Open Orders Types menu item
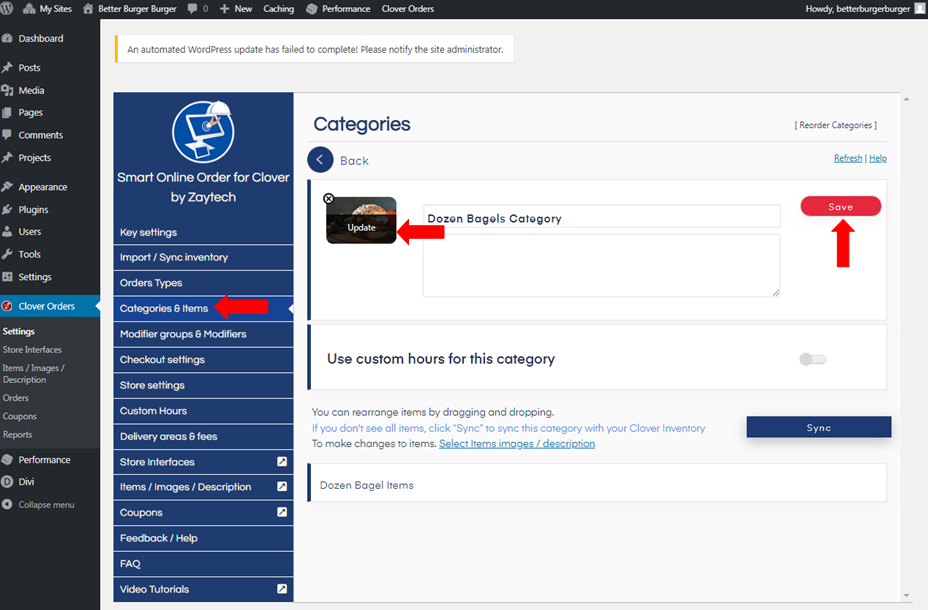 (203, 283)
